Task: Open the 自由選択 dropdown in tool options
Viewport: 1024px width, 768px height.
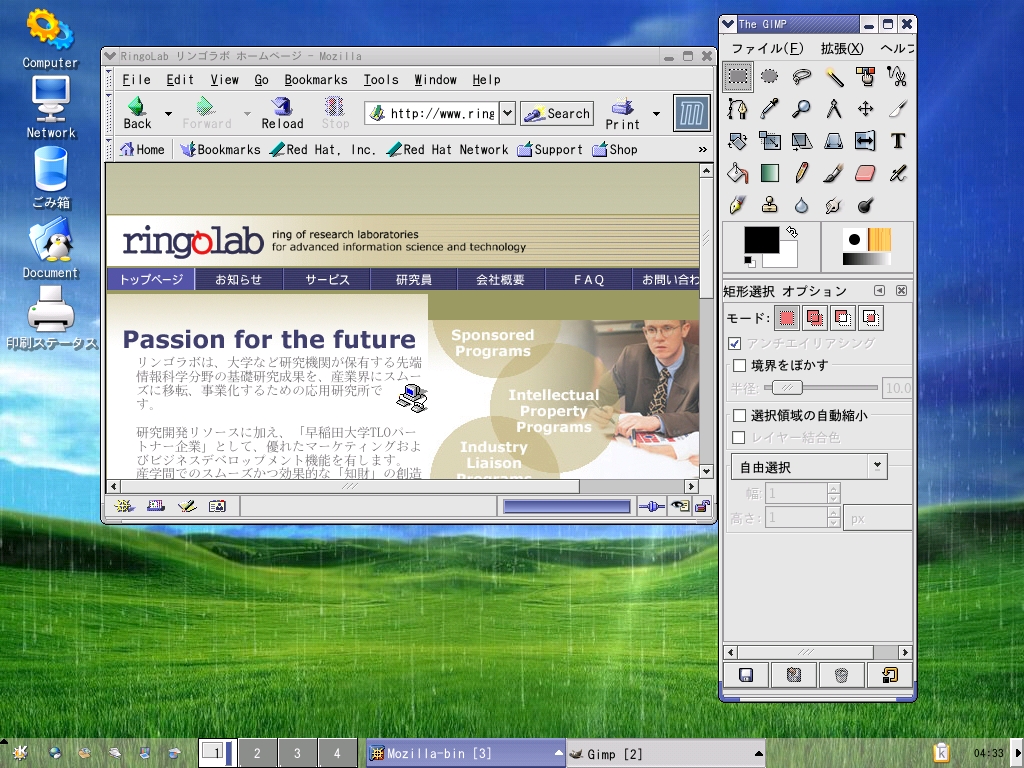Action: click(808, 467)
